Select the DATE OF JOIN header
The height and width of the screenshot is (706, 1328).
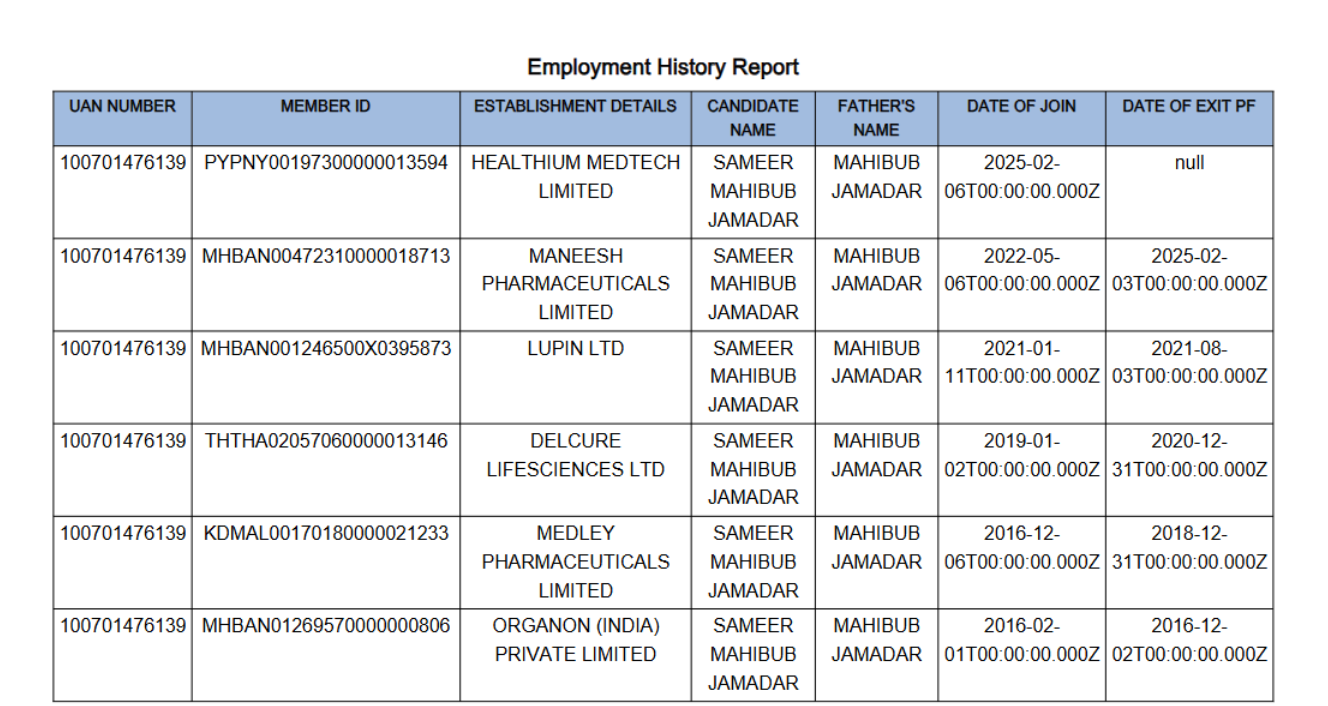click(1021, 106)
